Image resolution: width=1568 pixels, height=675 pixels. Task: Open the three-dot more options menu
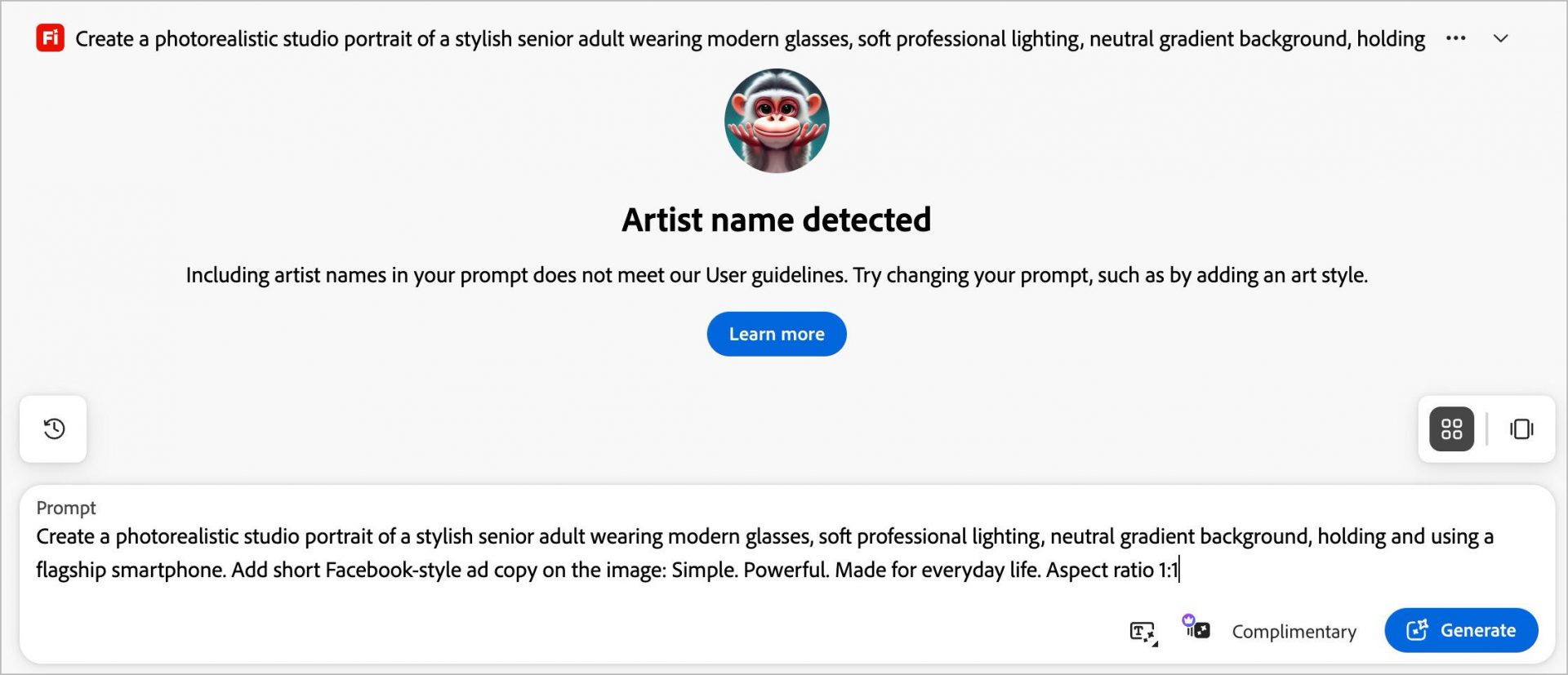(1455, 38)
